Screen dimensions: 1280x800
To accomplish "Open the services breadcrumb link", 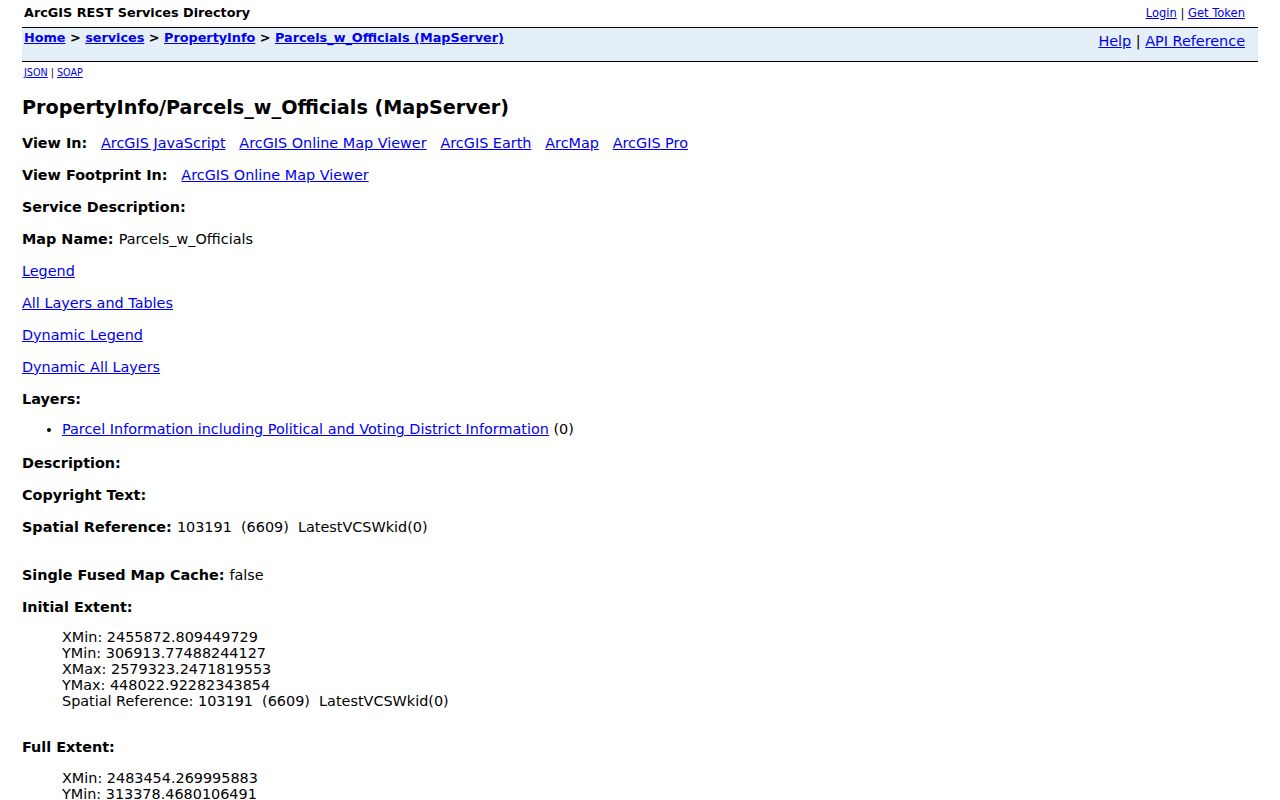I will [115, 38].
